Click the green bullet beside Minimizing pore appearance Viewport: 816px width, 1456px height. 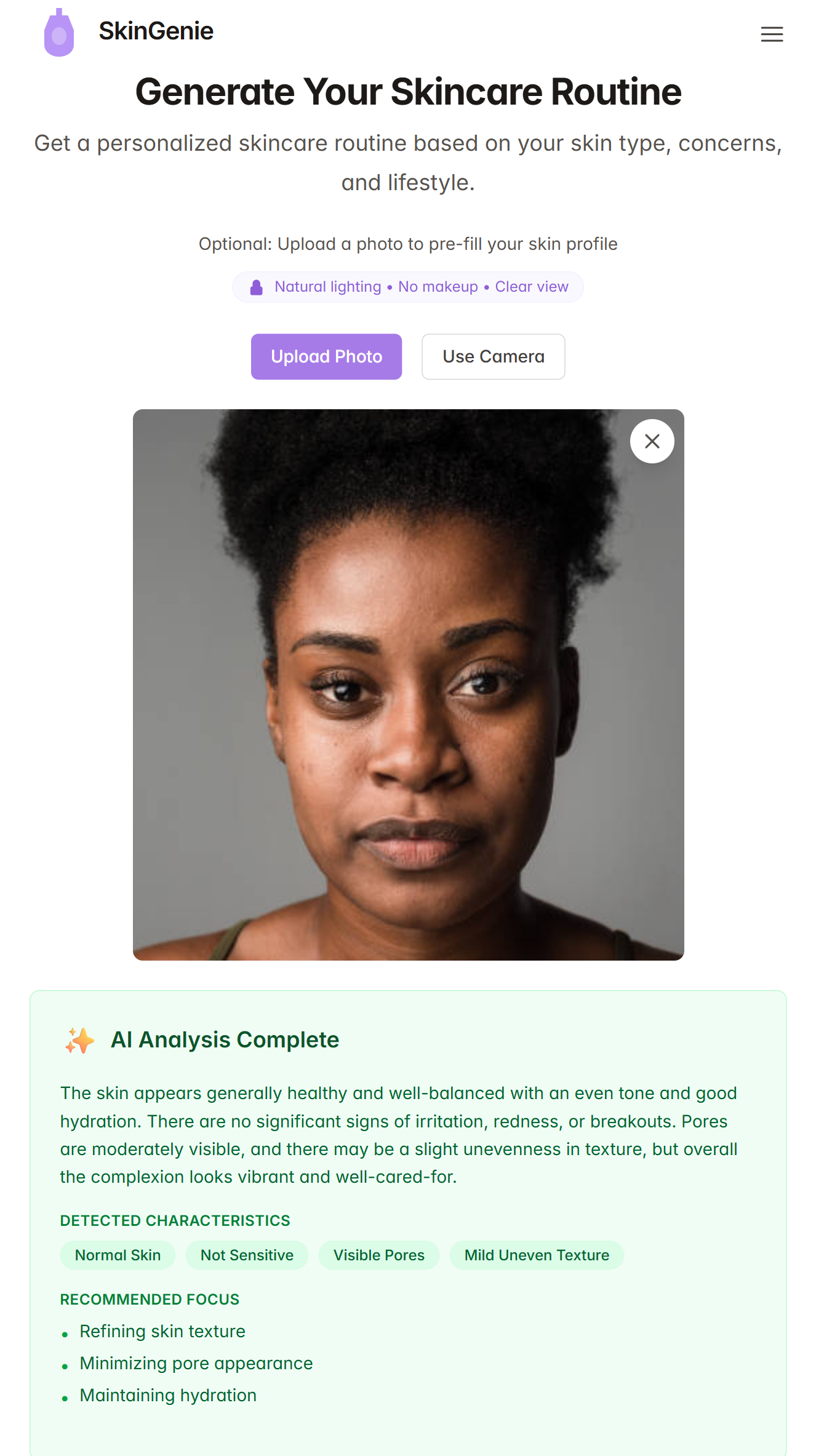coord(66,1364)
